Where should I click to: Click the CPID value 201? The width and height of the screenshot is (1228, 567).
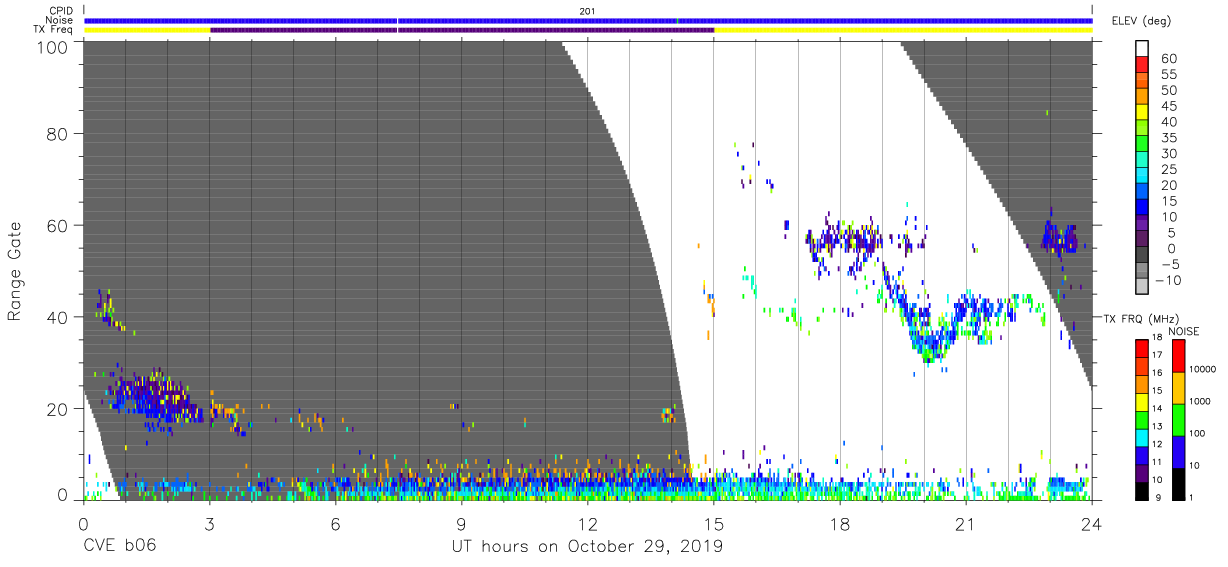tap(587, 11)
